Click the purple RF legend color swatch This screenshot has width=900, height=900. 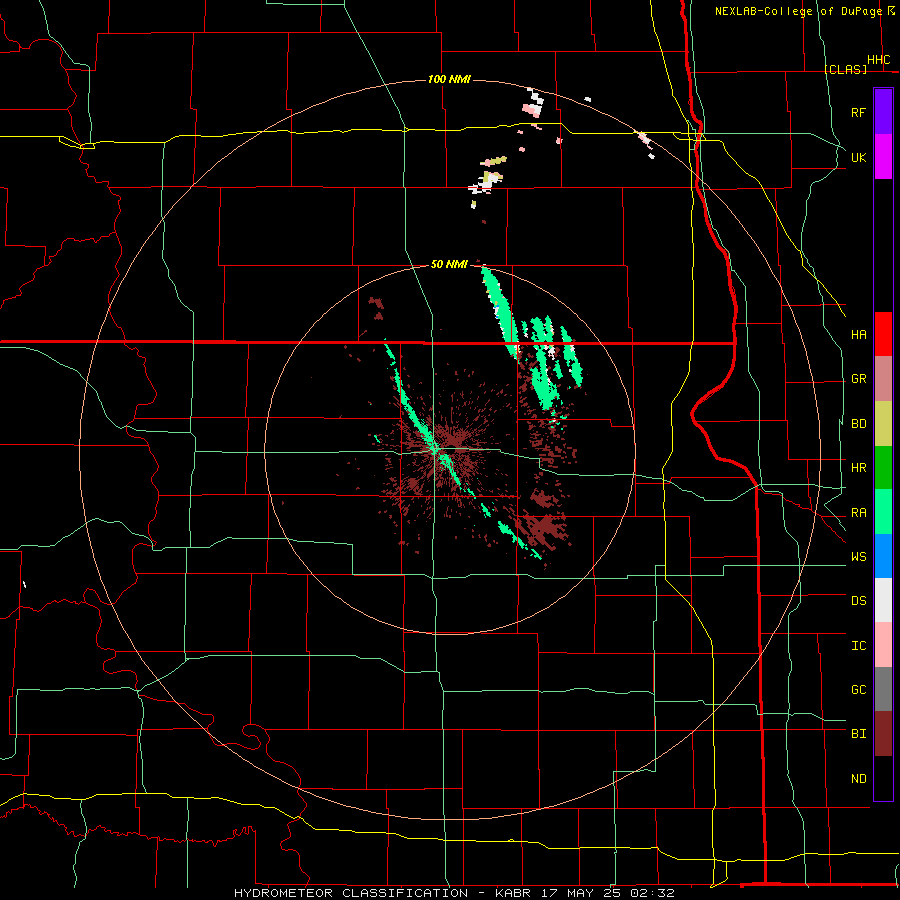coord(883,112)
